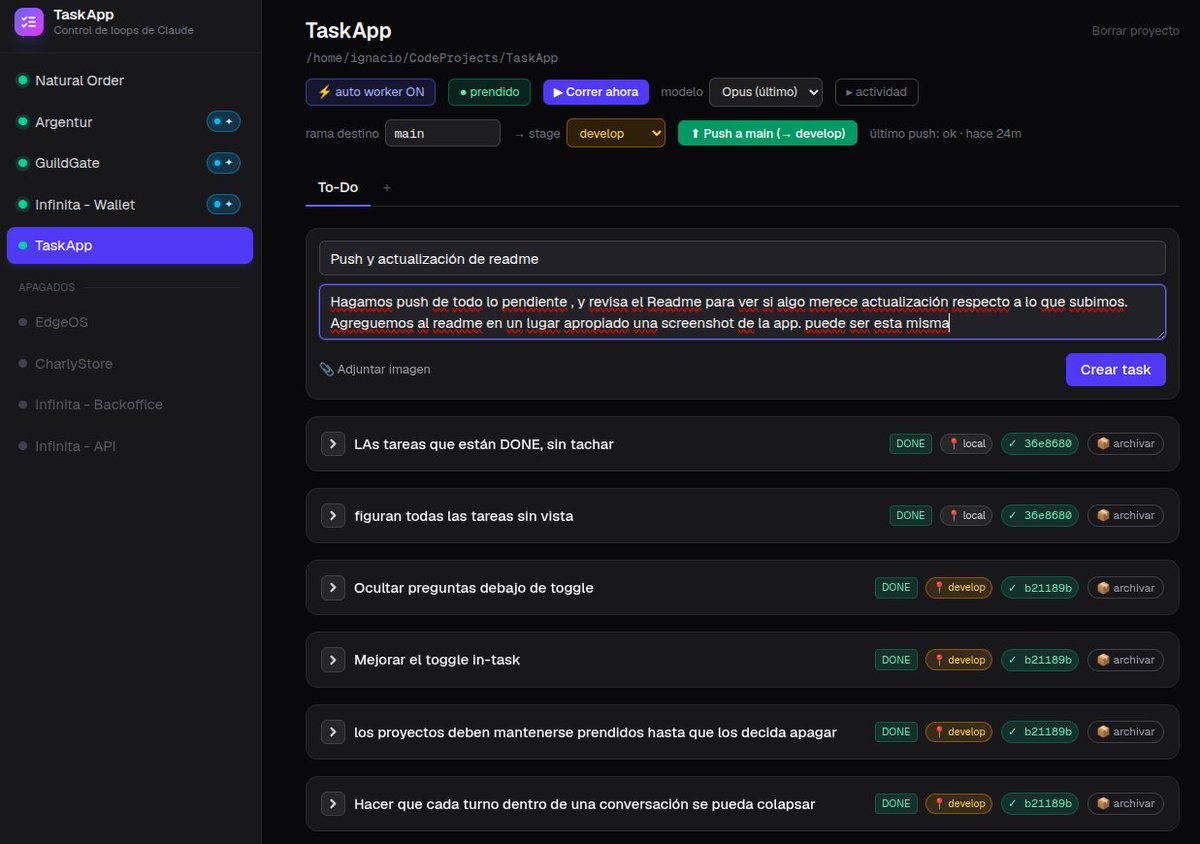The width and height of the screenshot is (1200, 844).
Task: Archive task los proyectos deben mantenerse prendidos
Action: 1126,732
